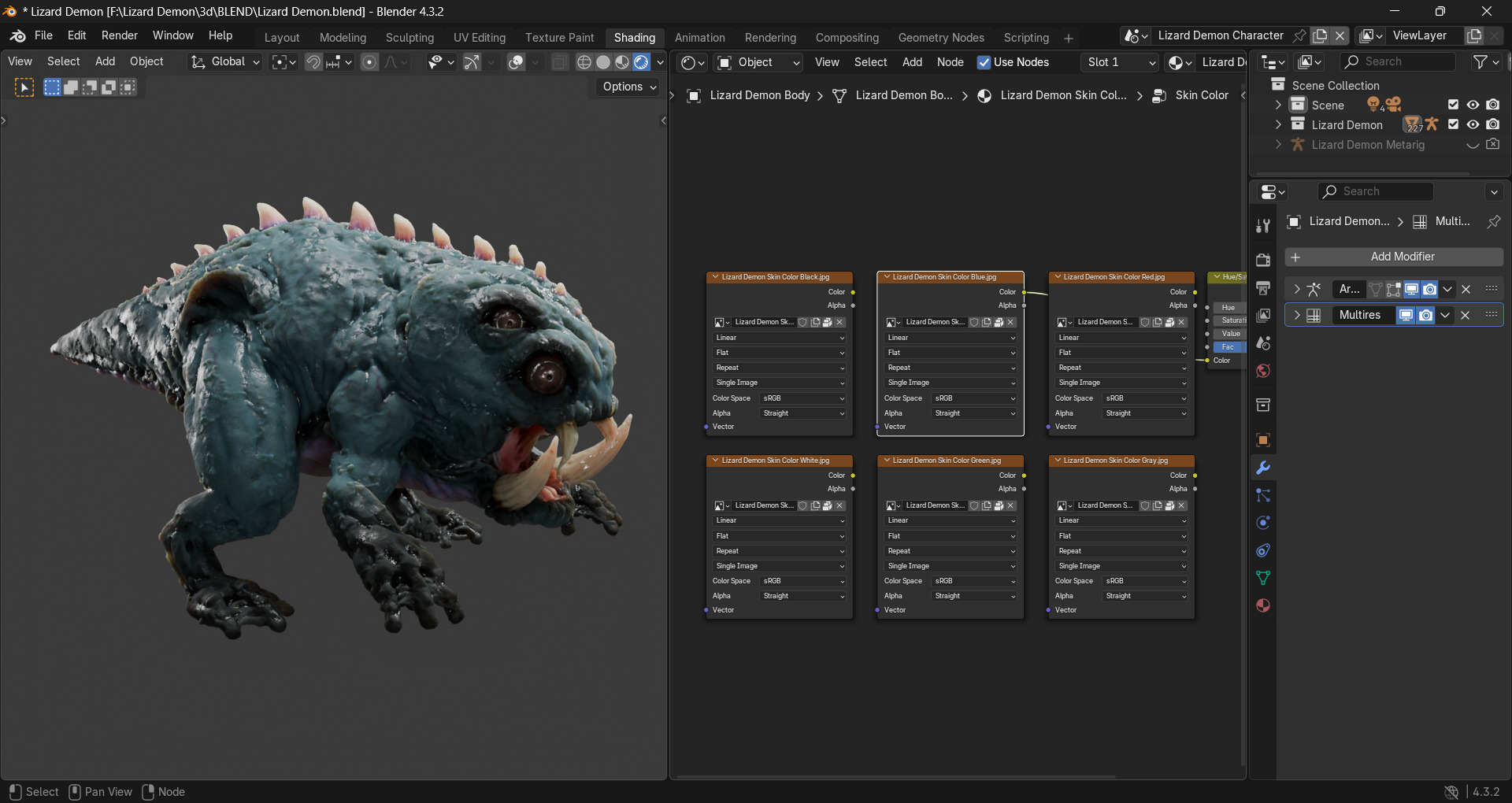Toggle Multires modifier render display
The image size is (1512, 803).
click(x=1425, y=315)
